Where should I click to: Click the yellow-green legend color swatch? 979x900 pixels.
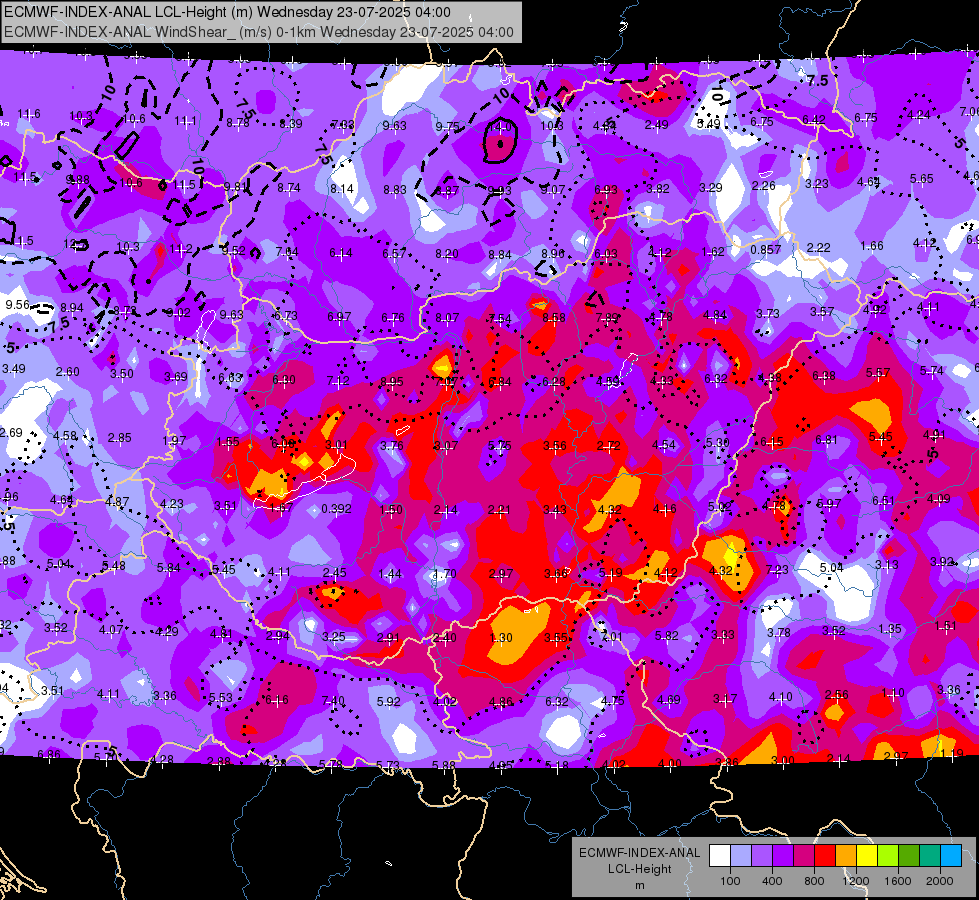pyautogui.click(x=888, y=855)
